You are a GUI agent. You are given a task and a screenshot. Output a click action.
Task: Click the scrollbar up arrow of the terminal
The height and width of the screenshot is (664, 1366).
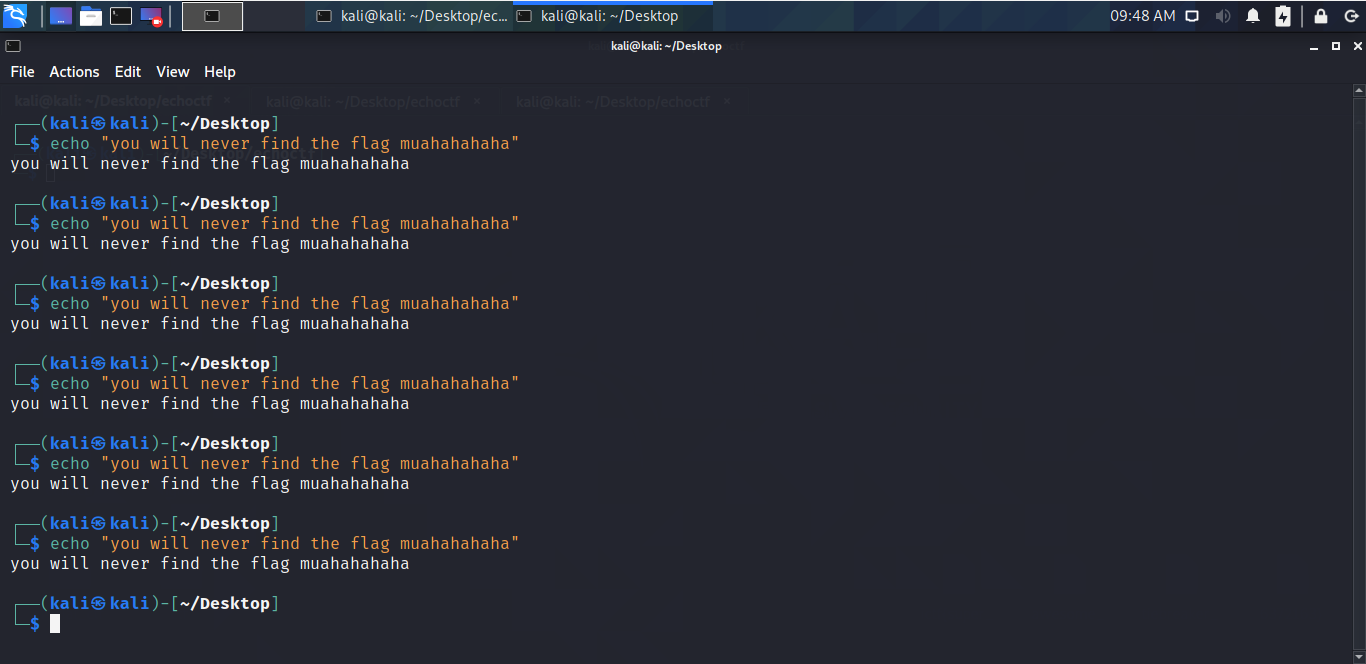(1360, 91)
